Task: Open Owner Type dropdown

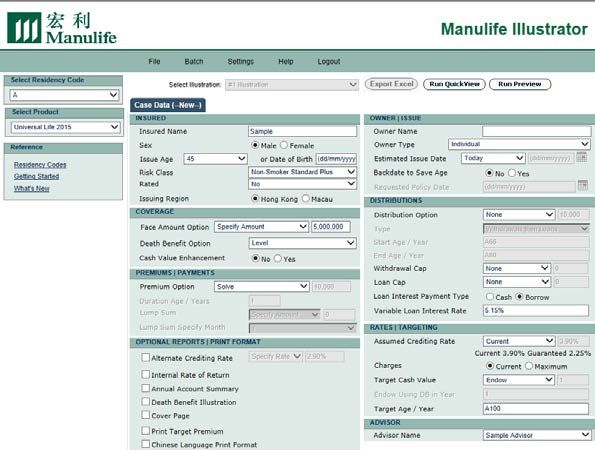Action: (x=519, y=144)
